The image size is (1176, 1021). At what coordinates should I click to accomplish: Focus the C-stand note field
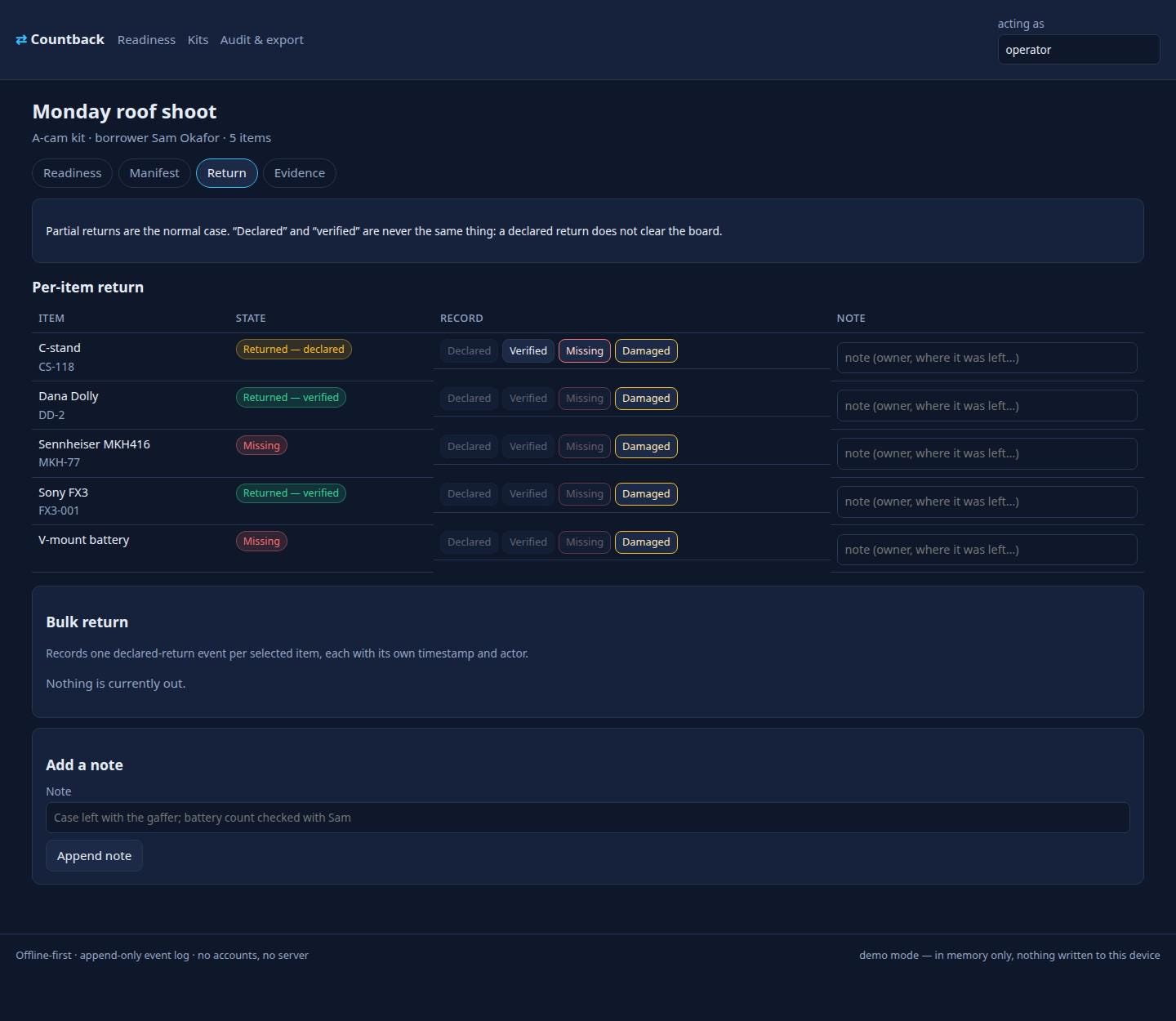987,358
